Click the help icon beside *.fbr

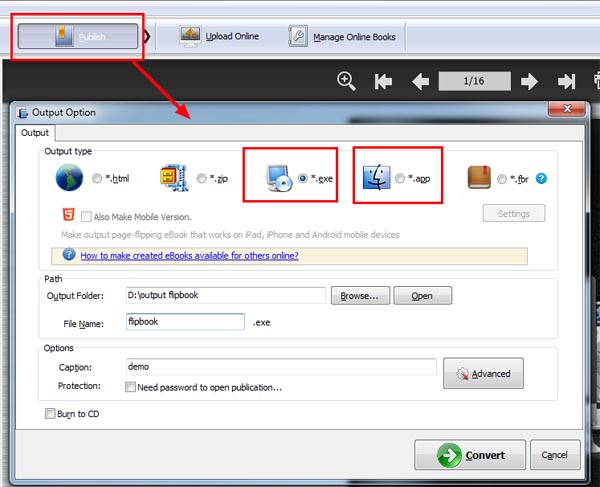point(541,178)
